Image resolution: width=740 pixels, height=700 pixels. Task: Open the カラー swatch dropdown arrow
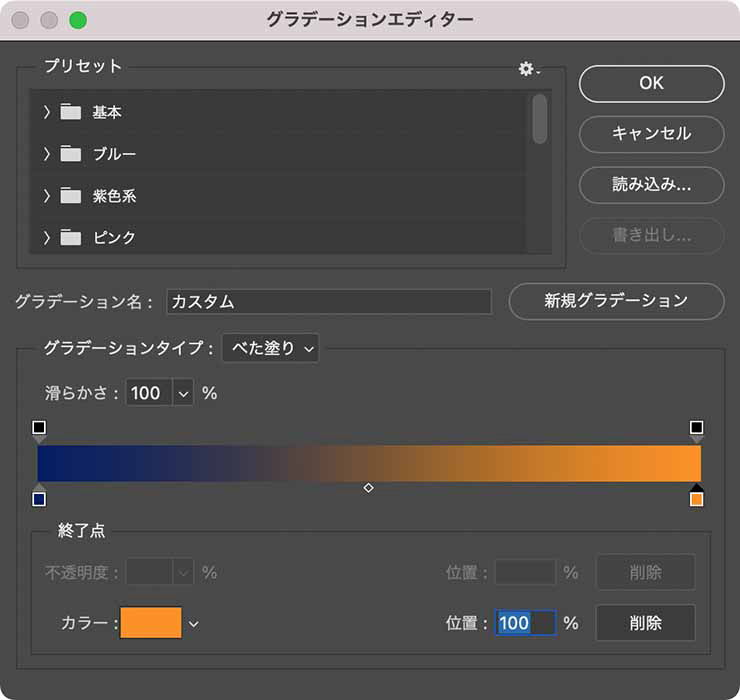click(x=194, y=623)
